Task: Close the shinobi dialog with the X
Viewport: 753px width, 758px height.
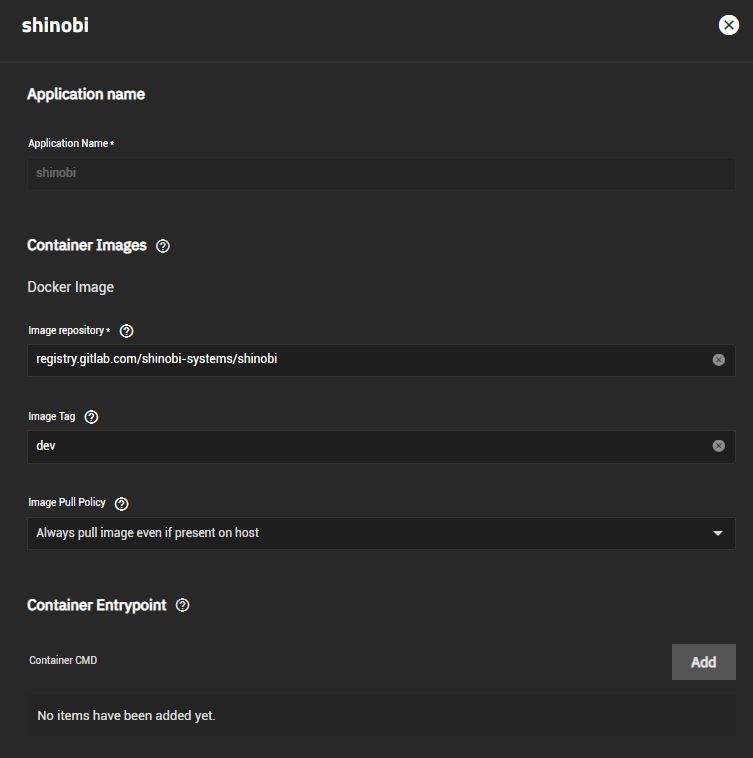Action: 728,25
